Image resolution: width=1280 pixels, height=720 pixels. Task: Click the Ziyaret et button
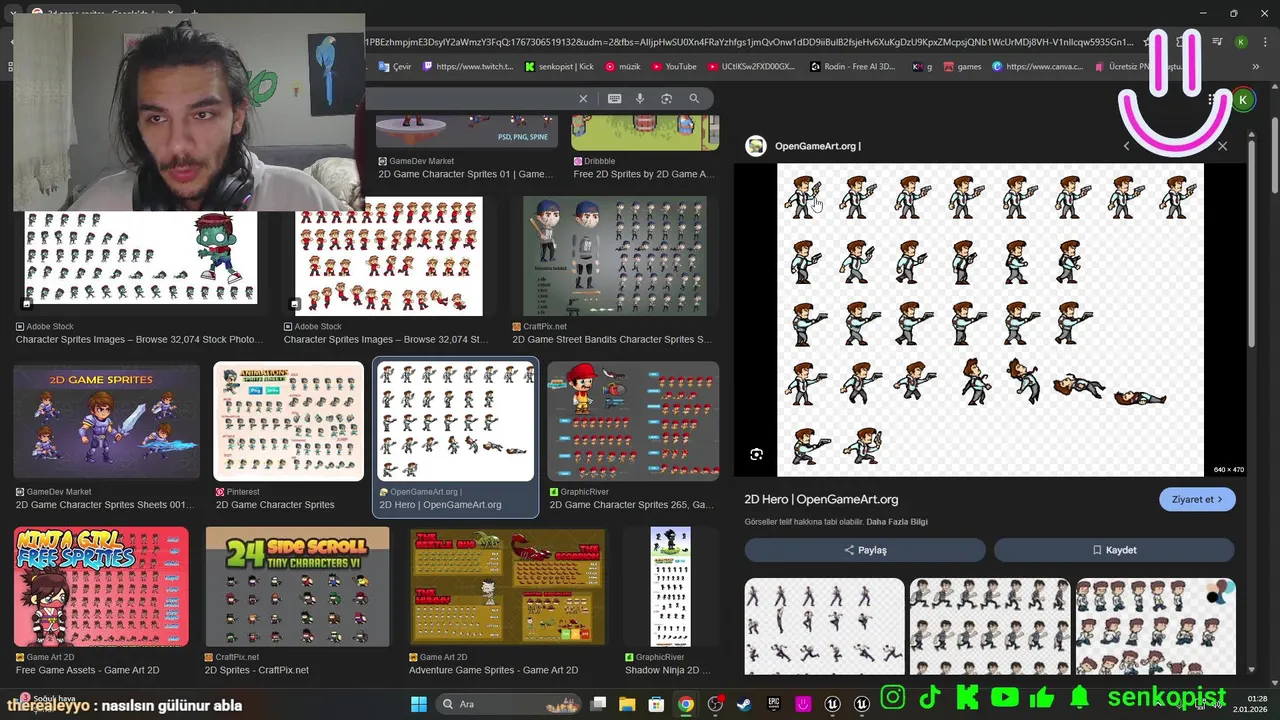coord(1197,499)
